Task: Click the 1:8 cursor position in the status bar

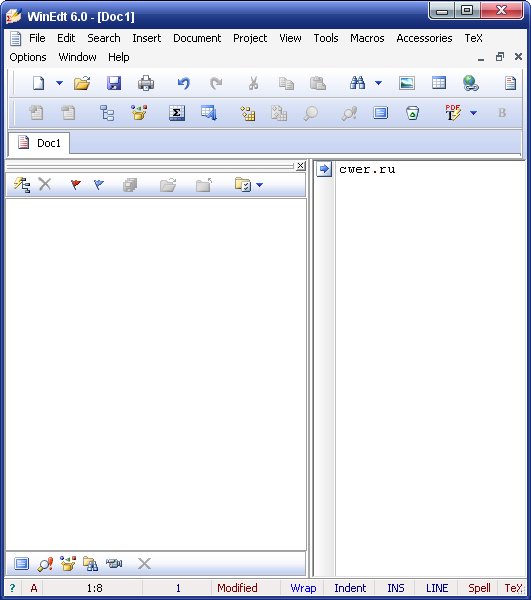Action: tap(94, 588)
